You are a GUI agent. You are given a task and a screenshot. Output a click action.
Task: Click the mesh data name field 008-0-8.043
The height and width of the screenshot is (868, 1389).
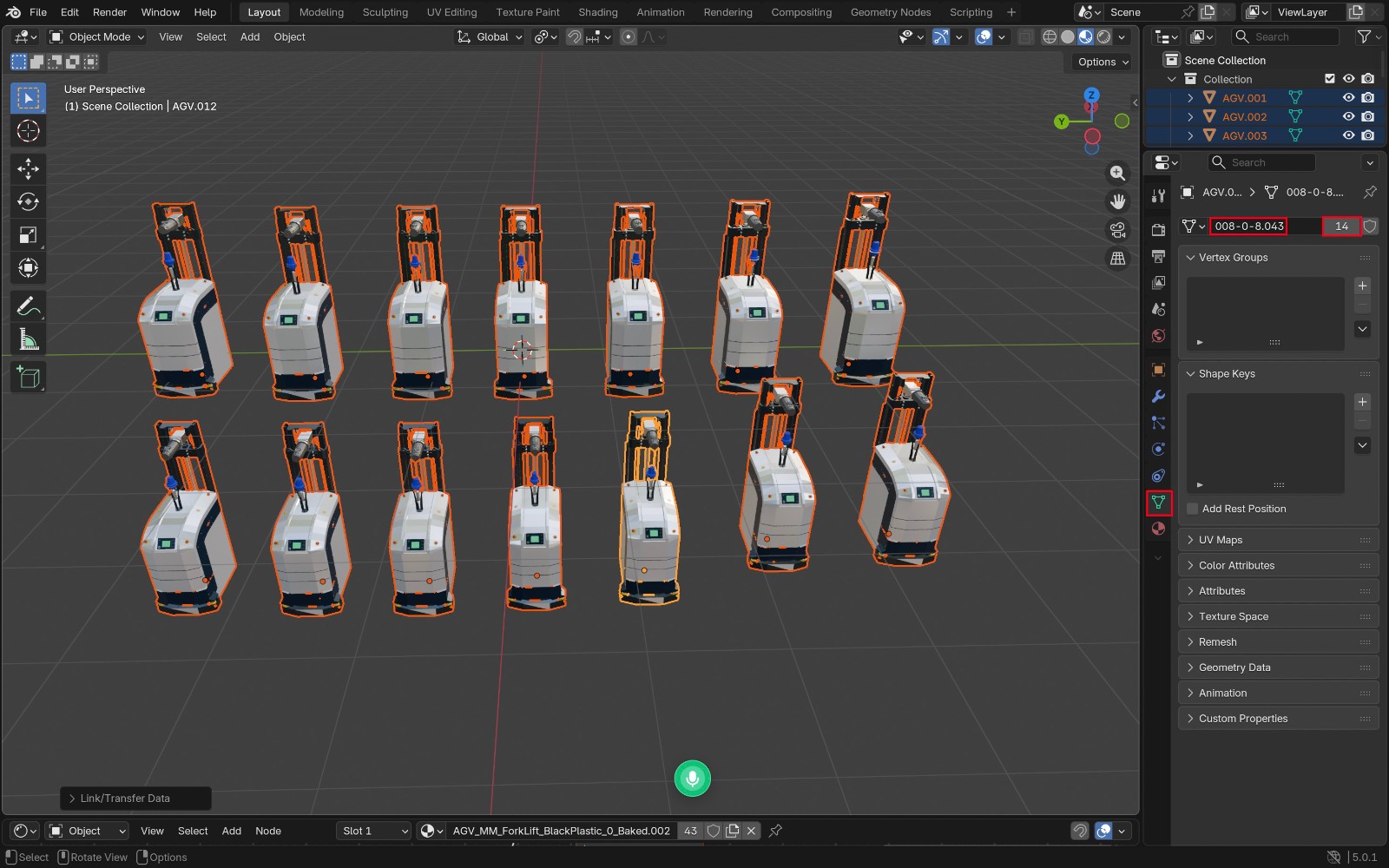(1248, 226)
